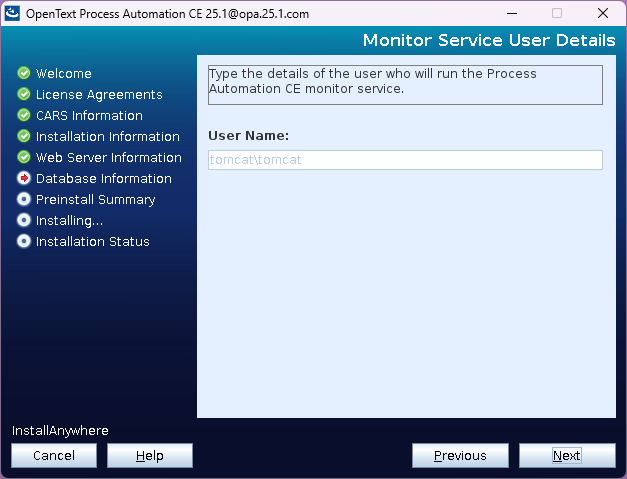
Task: Select the Database Information step label
Action: coord(104,179)
